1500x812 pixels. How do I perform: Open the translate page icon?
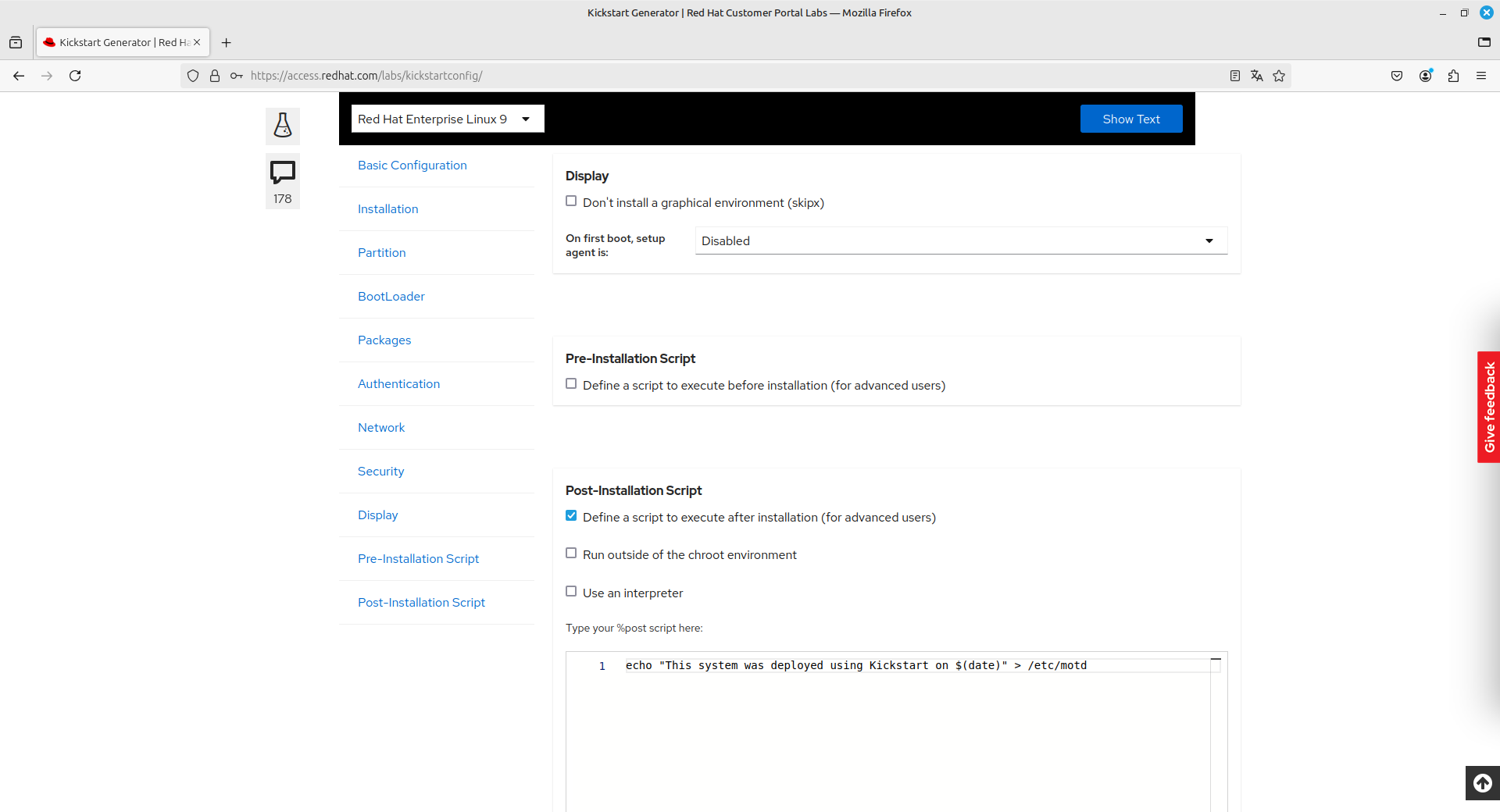1257,76
